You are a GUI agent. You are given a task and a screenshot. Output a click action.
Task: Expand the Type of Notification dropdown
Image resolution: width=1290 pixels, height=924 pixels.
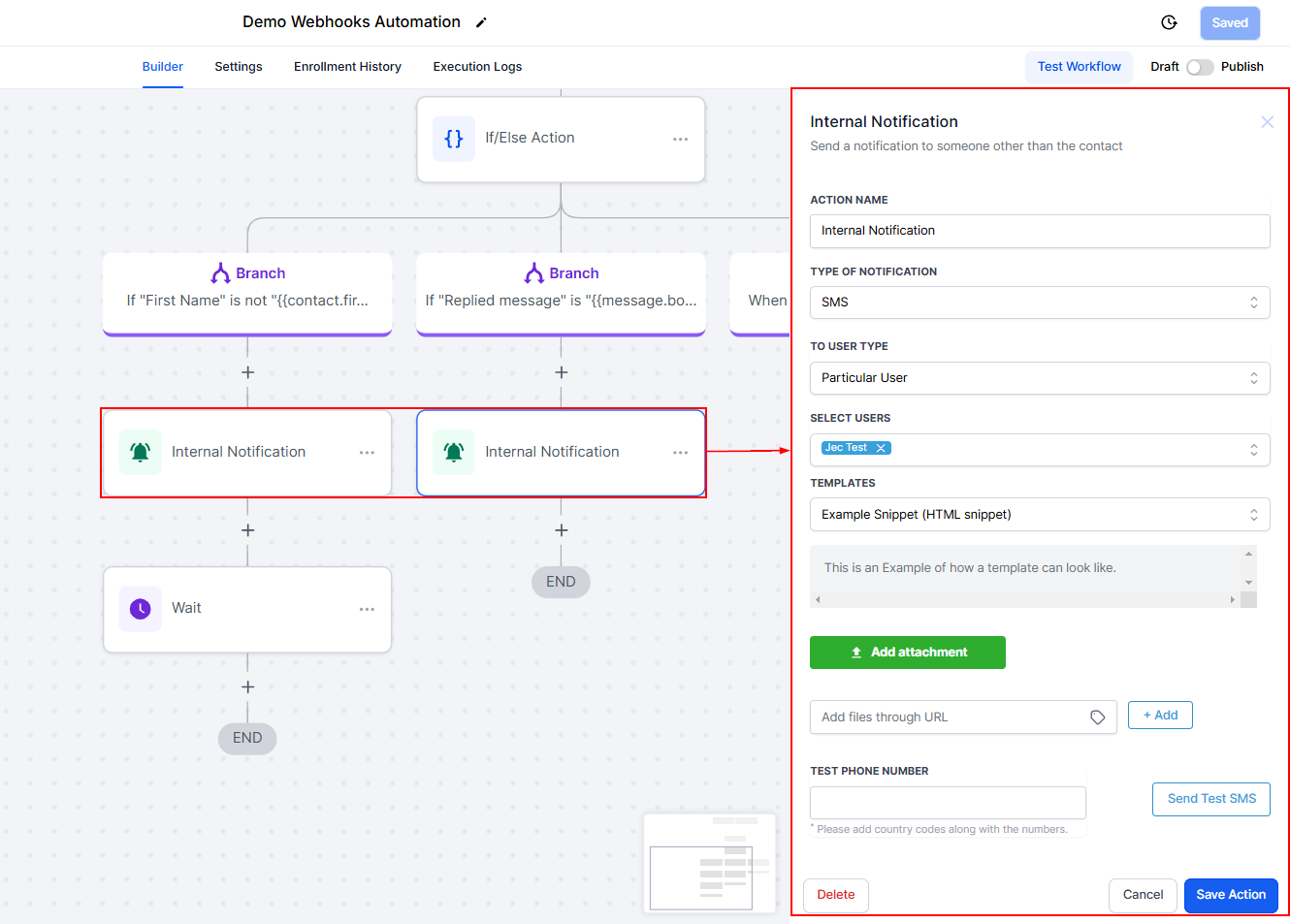click(1039, 303)
